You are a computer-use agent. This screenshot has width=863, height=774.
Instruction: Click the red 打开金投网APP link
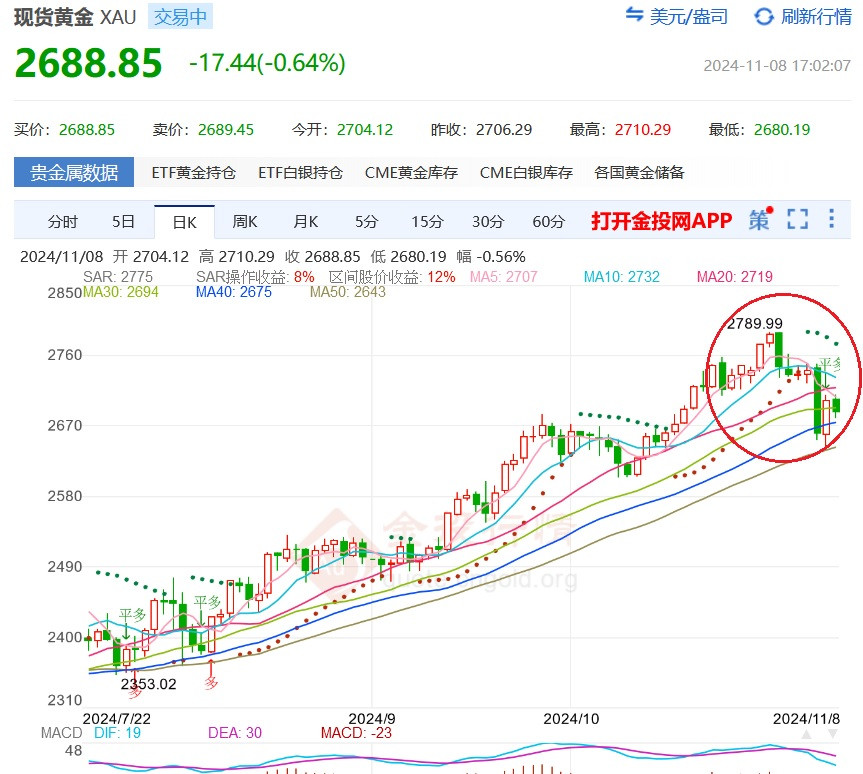tap(661, 221)
